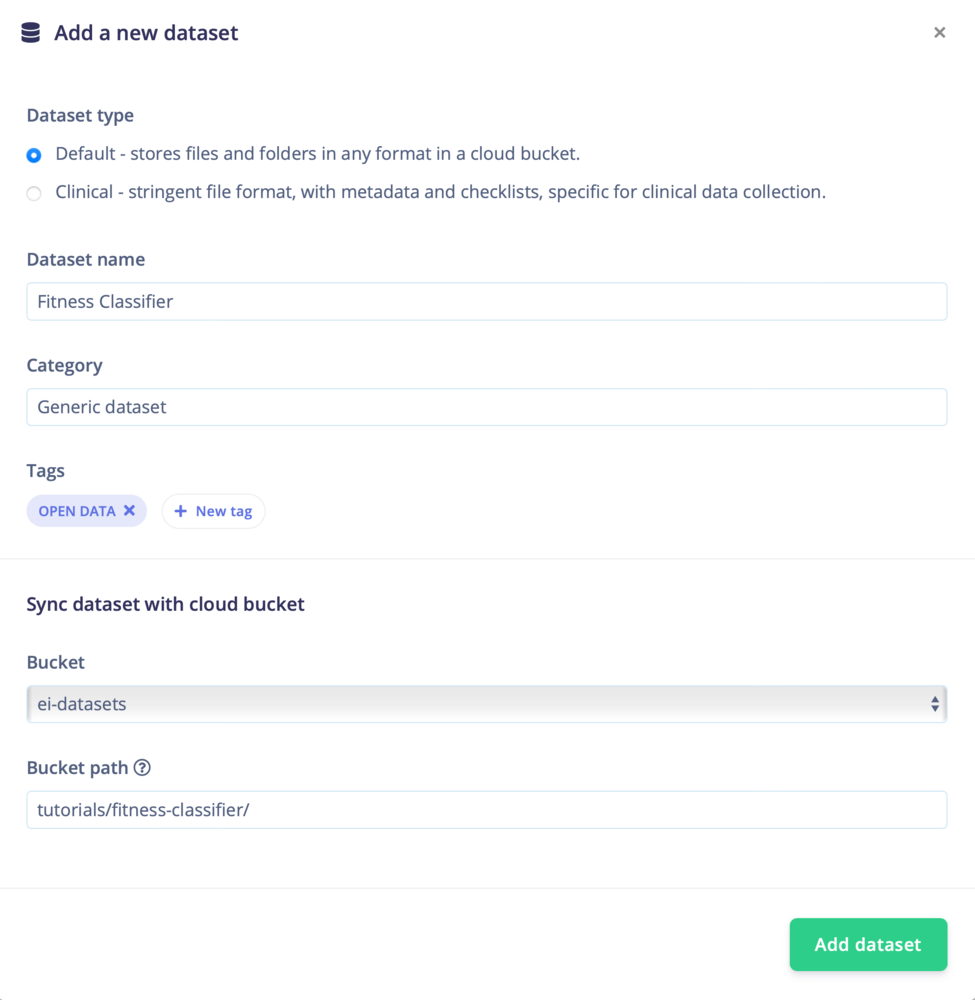Click into the Category input field
The width and height of the screenshot is (975, 1000).
(x=486, y=407)
